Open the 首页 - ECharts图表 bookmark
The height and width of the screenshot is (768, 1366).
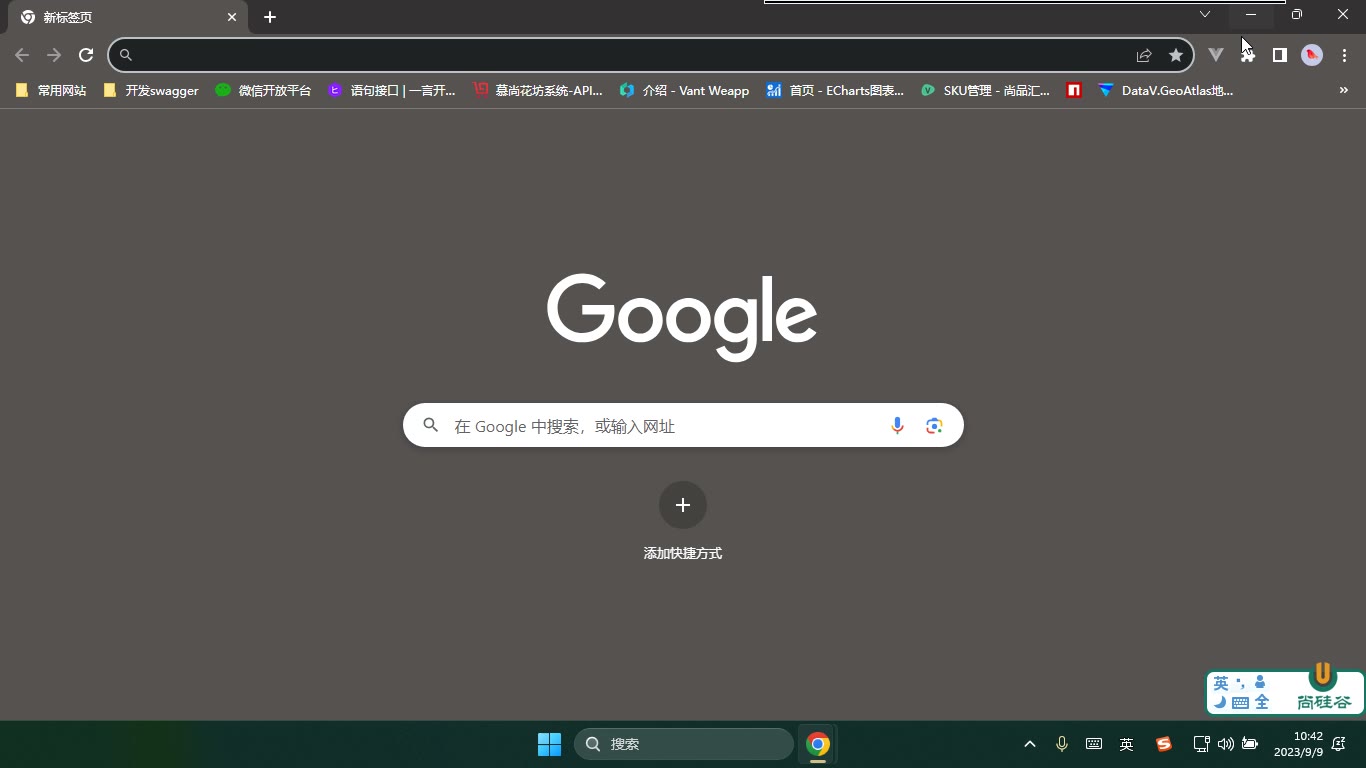(835, 90)
